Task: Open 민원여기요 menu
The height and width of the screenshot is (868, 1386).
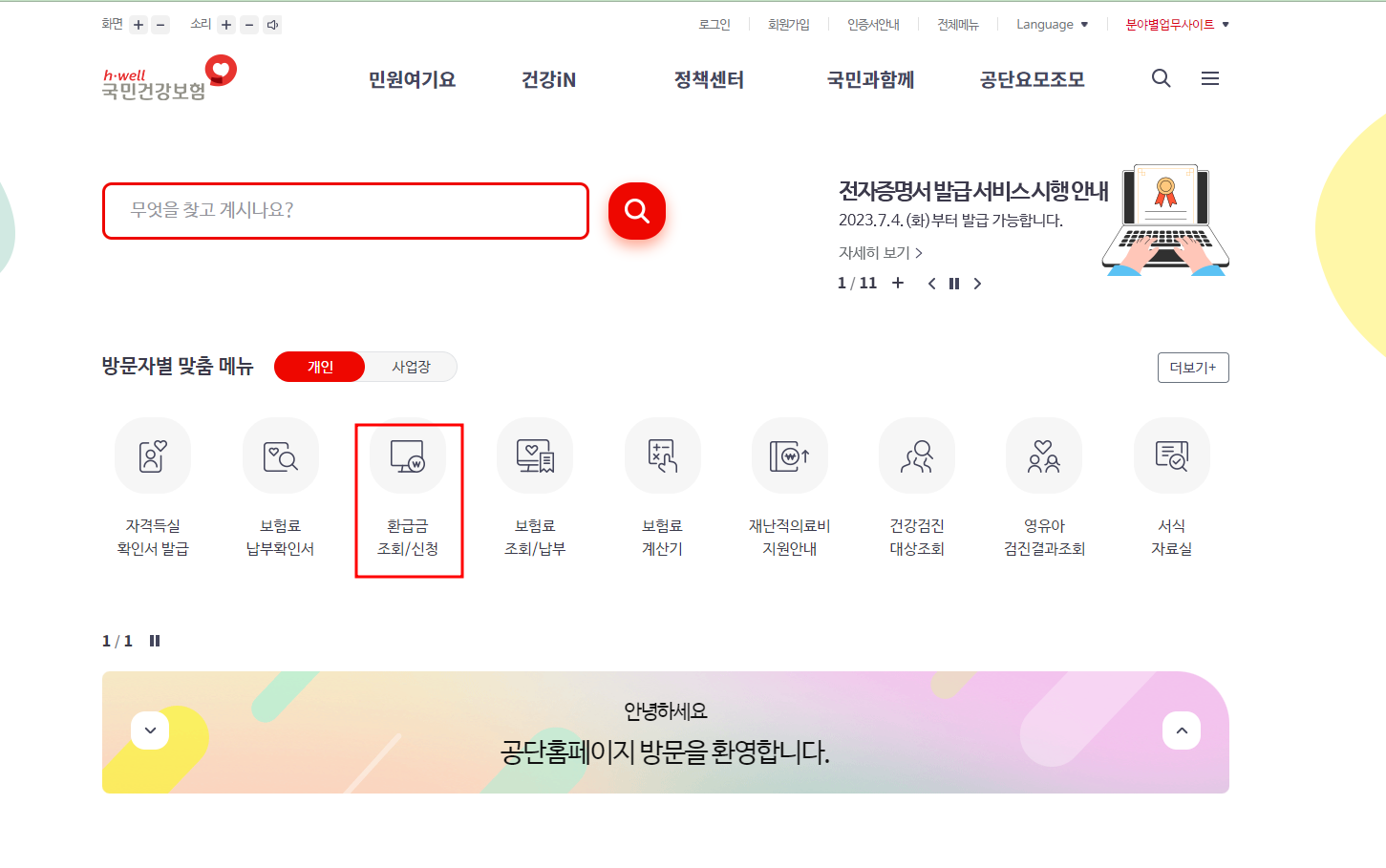Action: pyautogui.click(x=412, y=79)
